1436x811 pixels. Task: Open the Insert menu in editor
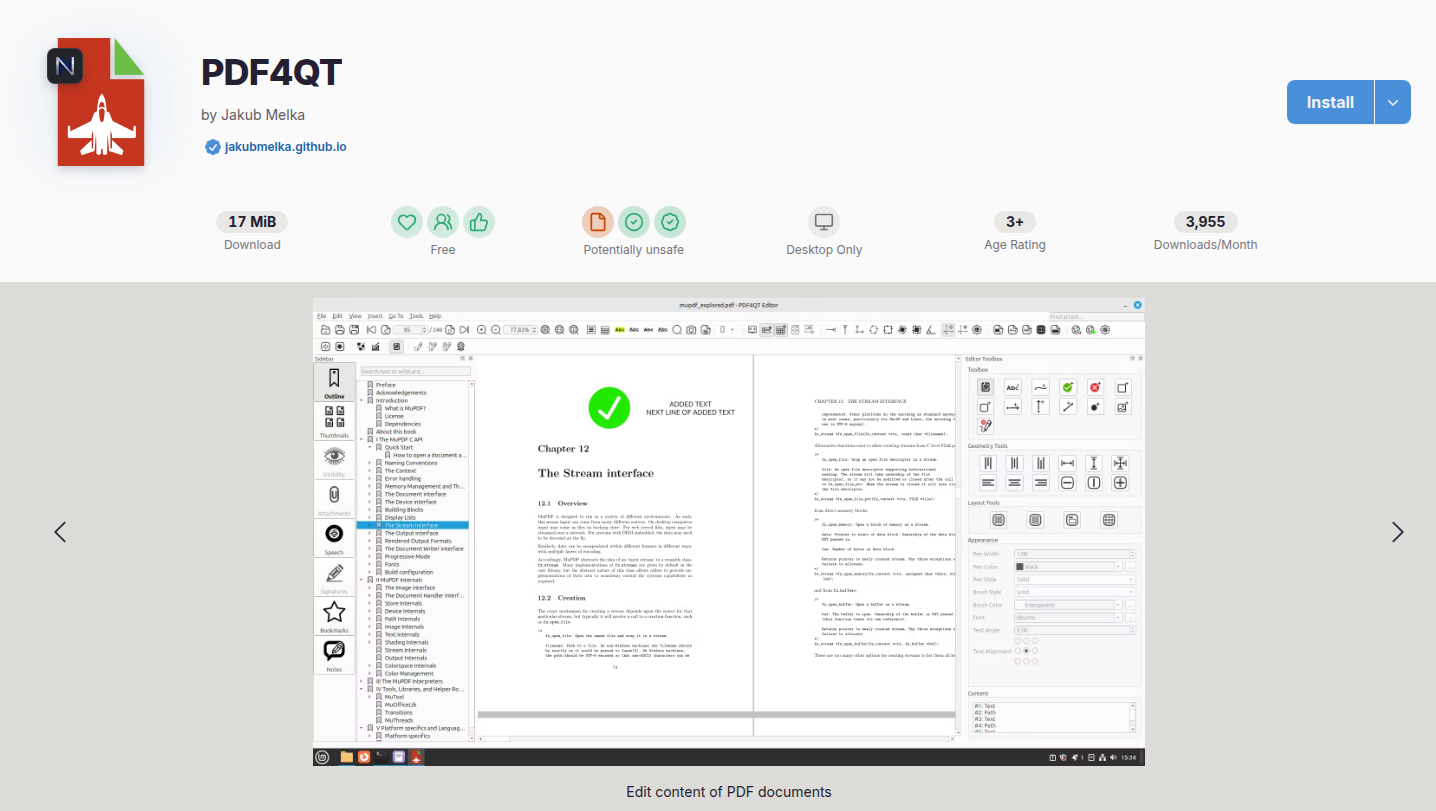pyautogui.click(x=375, y=316)
